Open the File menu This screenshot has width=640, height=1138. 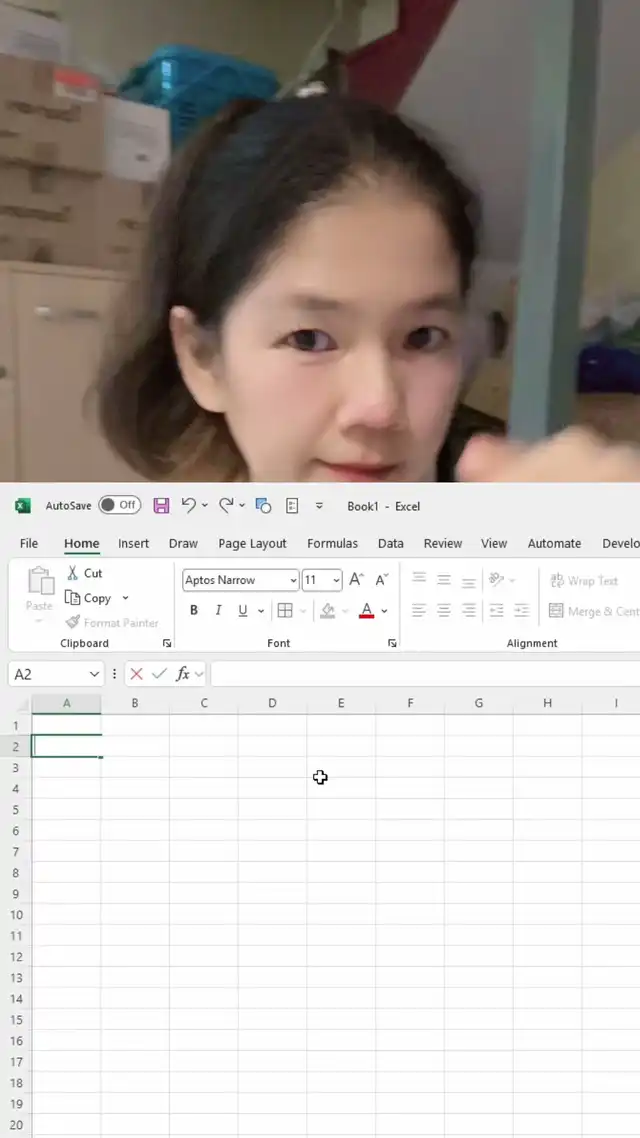pos(29,543)
